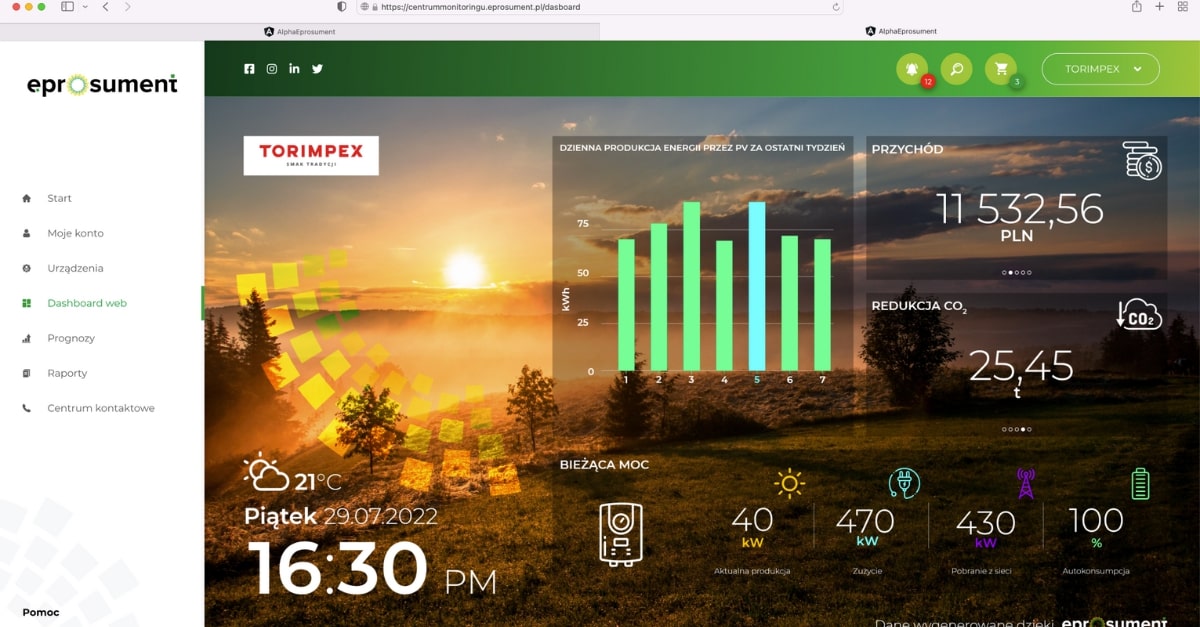Open the Instagram social icon
Screen dimensions: 1200x627
pyautogui.click(x=272, y=69)
